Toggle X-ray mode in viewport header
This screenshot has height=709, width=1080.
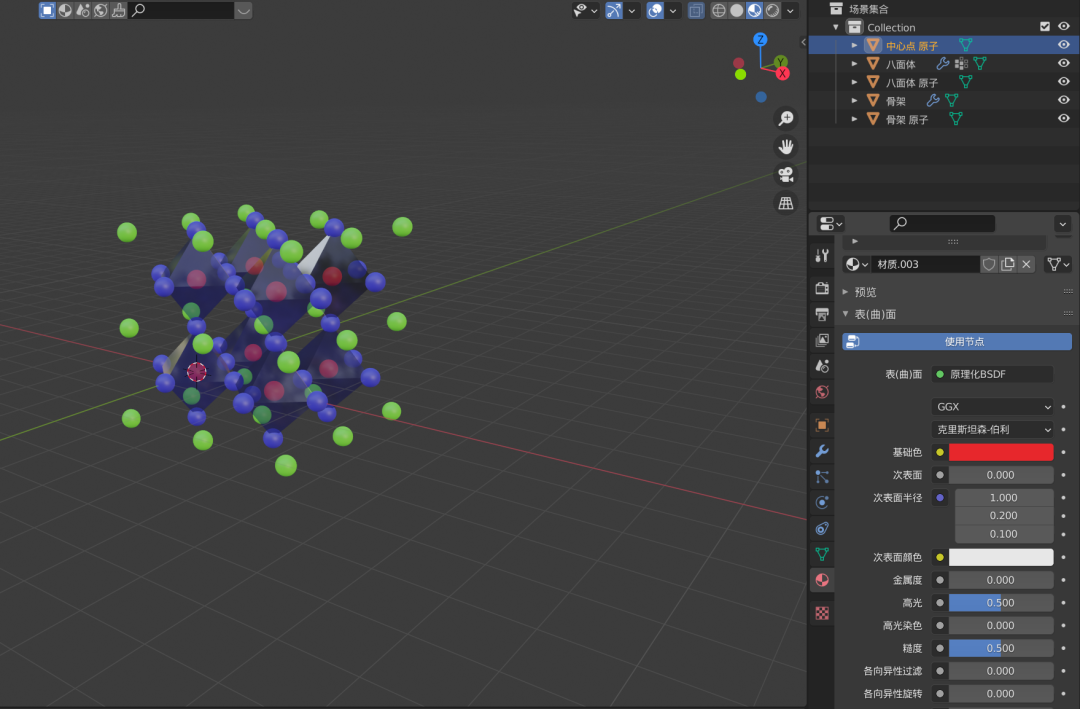point(696,10)
